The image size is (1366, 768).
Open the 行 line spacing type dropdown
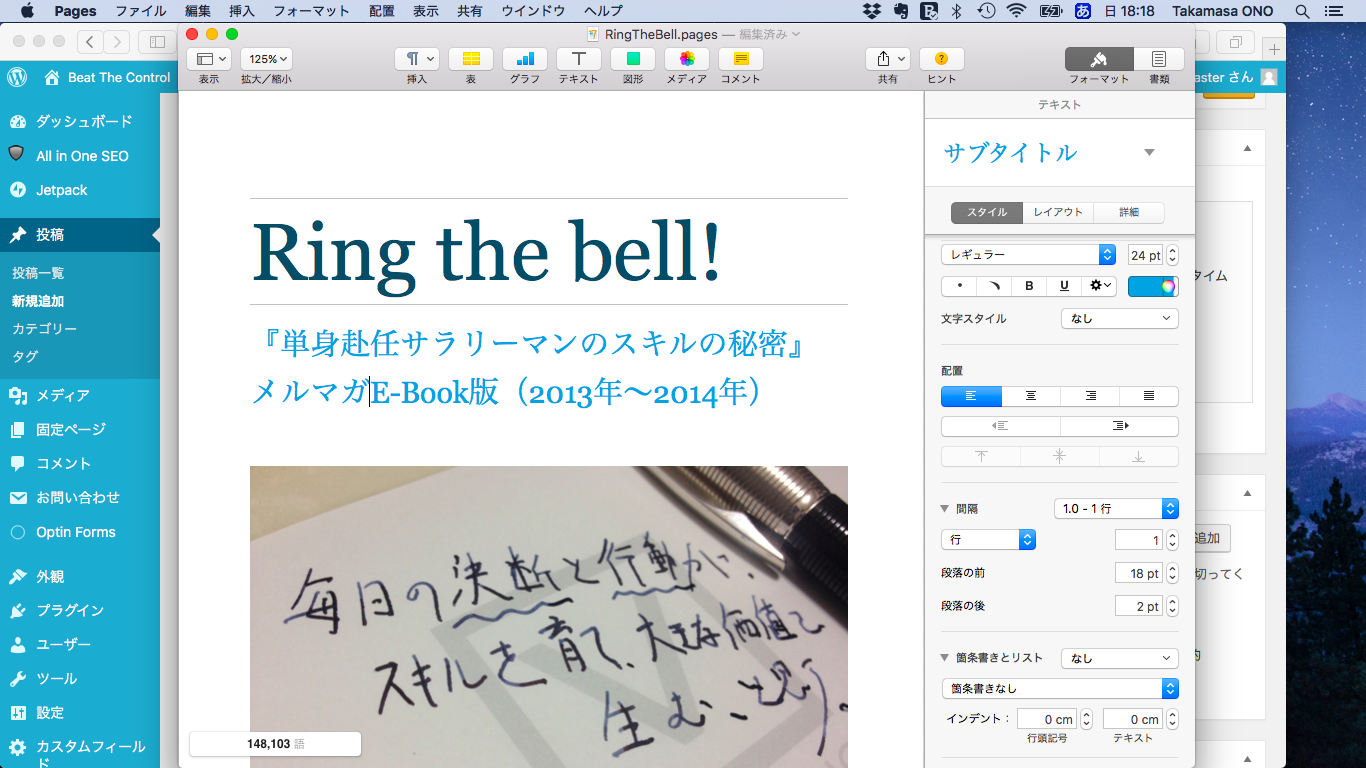[x=988, y=540]
